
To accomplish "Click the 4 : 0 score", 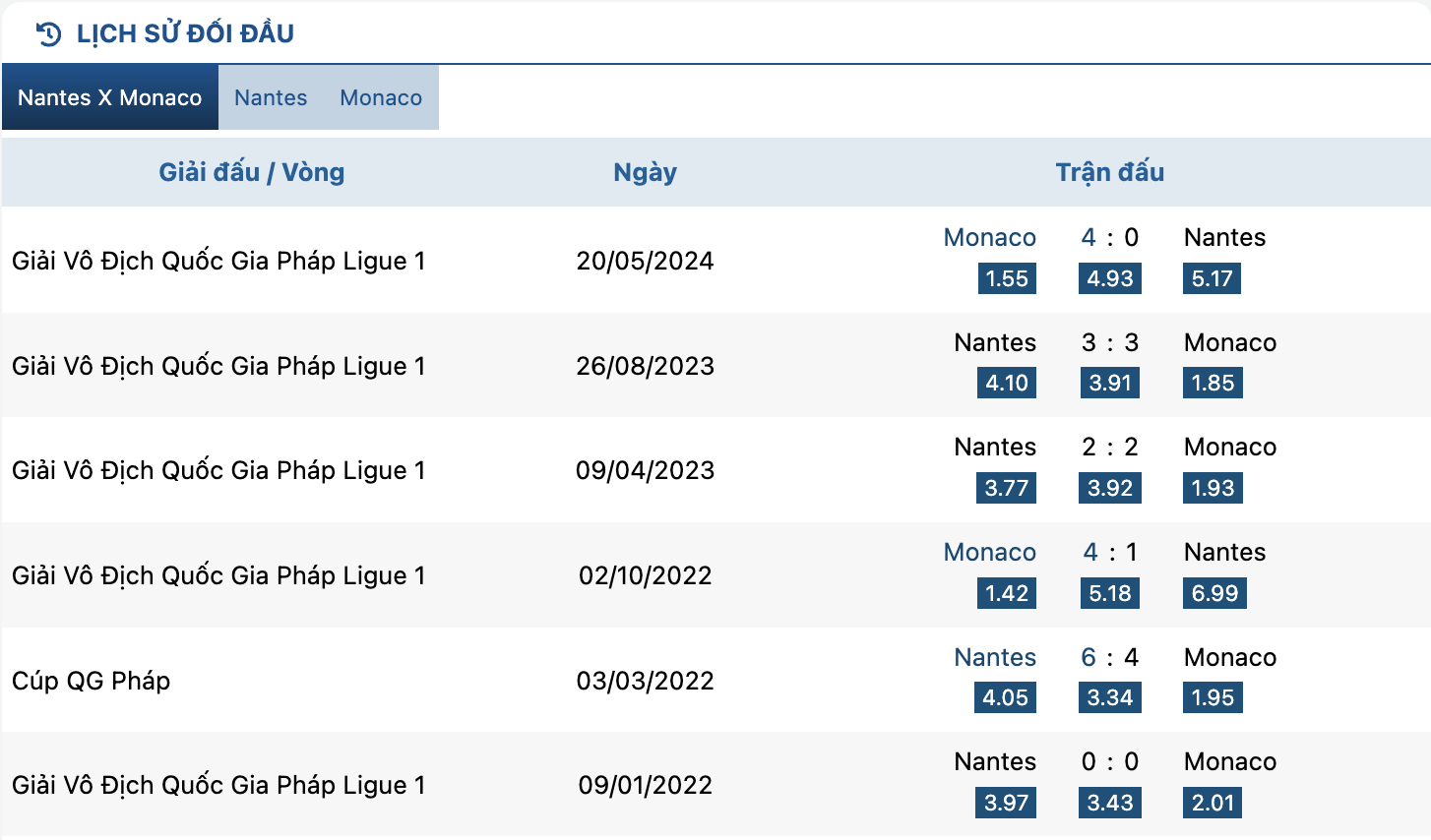I will point(1110,237).
